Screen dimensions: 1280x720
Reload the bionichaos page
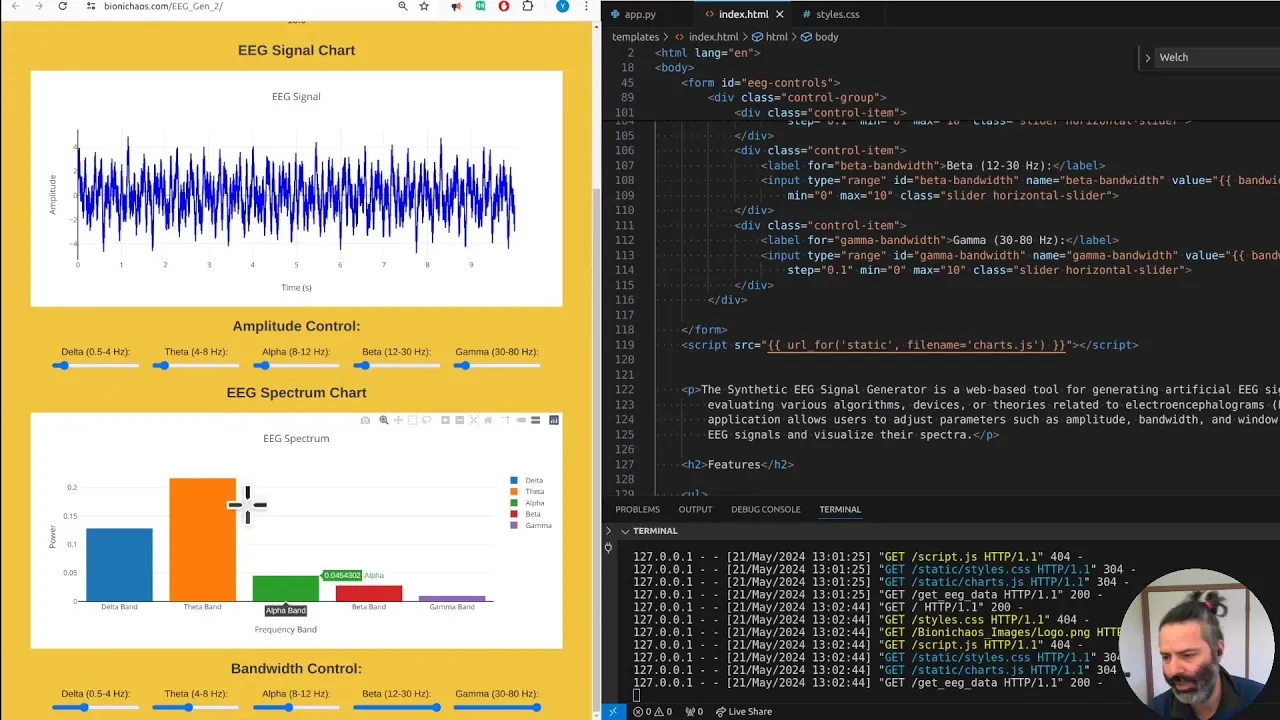(62, 6)
